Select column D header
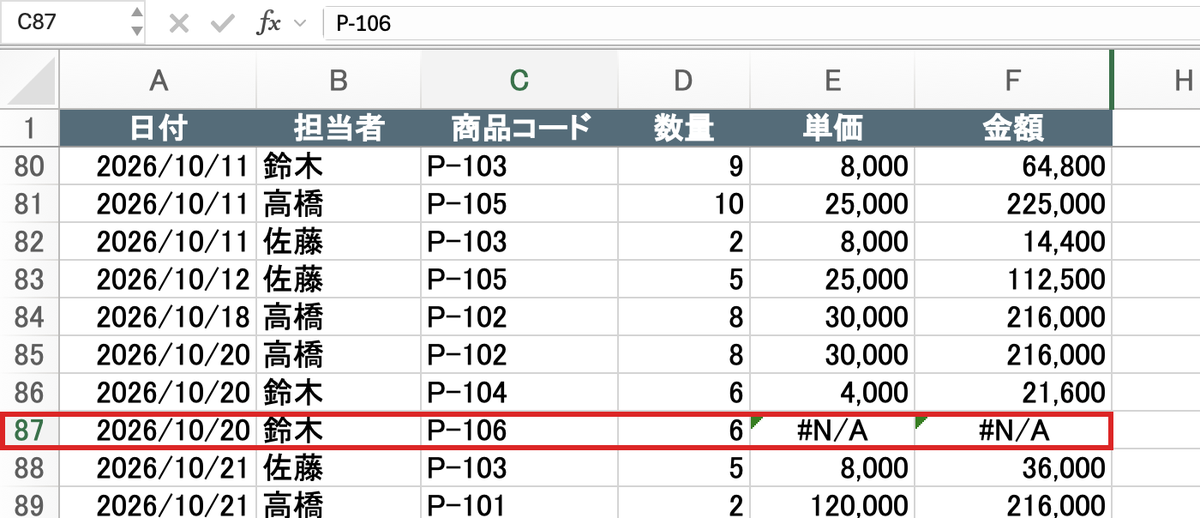The width and height of the screenshot is (1200, 518). pos(683,81)
